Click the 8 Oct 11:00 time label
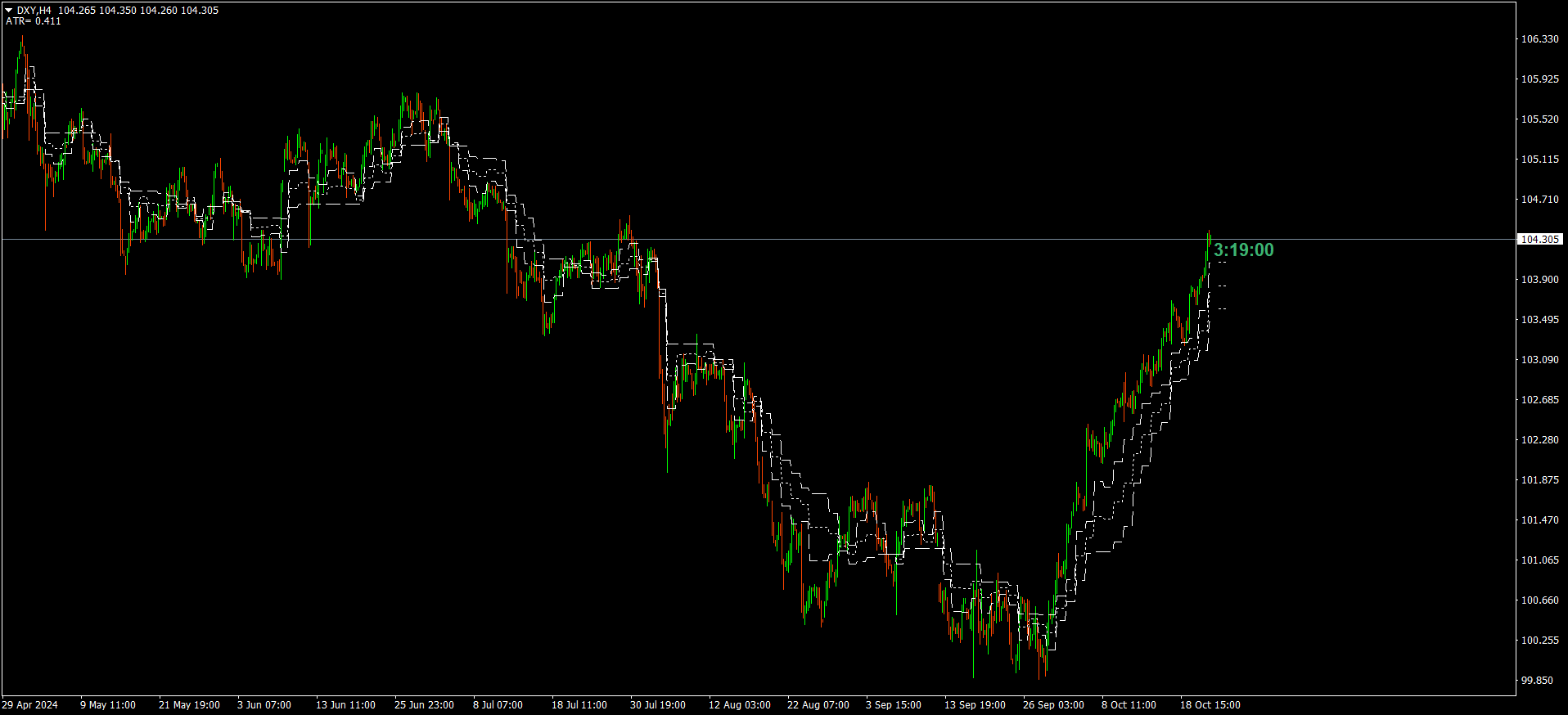 coord(1129,705)
